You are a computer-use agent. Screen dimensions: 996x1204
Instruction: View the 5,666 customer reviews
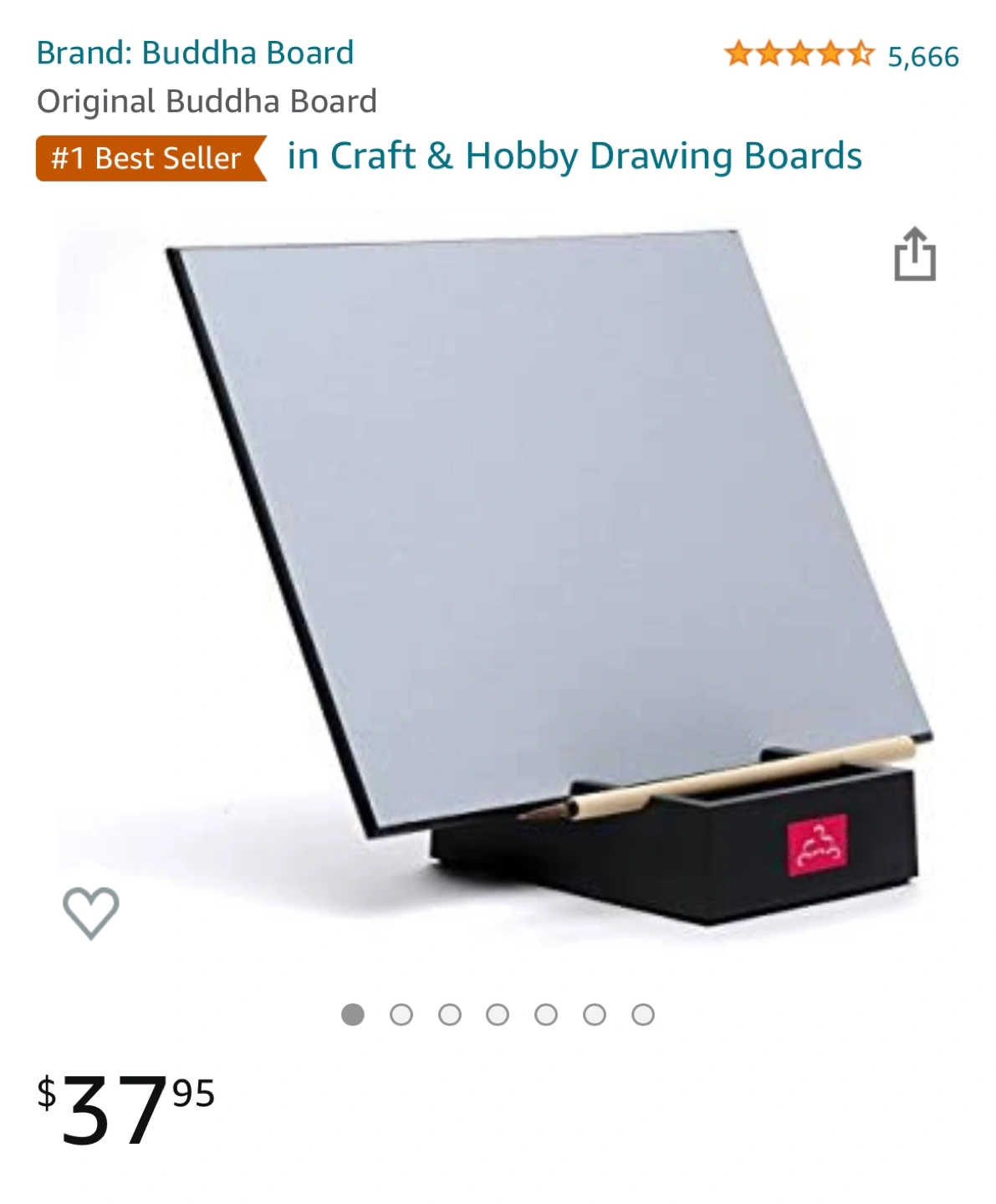[923, 57]
